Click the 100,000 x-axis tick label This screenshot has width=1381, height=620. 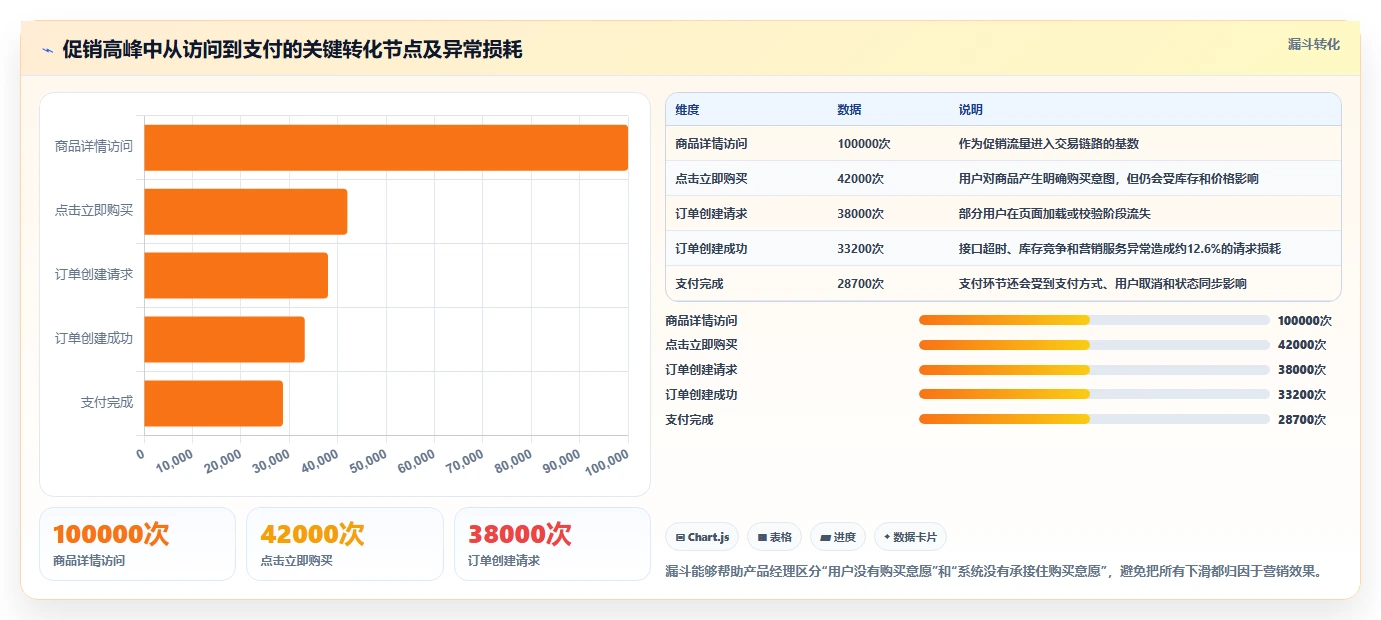607,461
